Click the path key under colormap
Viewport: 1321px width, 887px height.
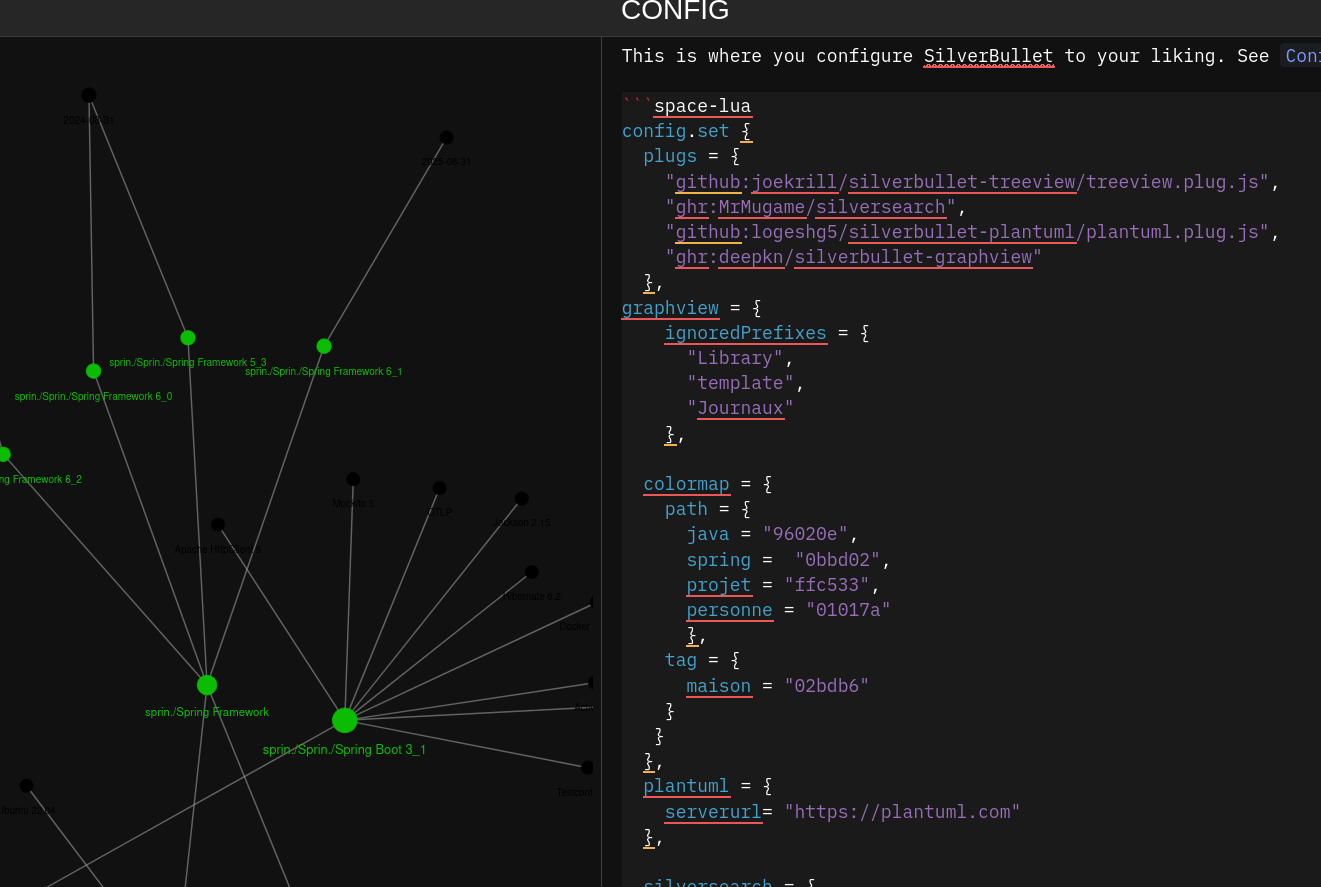point(686,509)
